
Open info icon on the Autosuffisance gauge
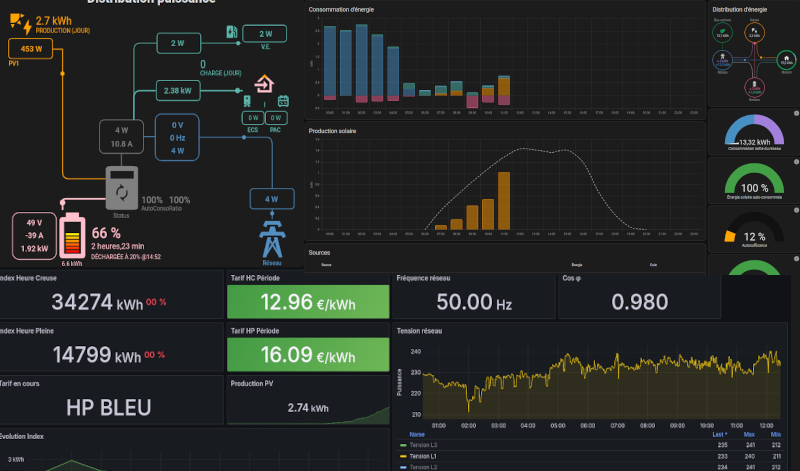796,210
